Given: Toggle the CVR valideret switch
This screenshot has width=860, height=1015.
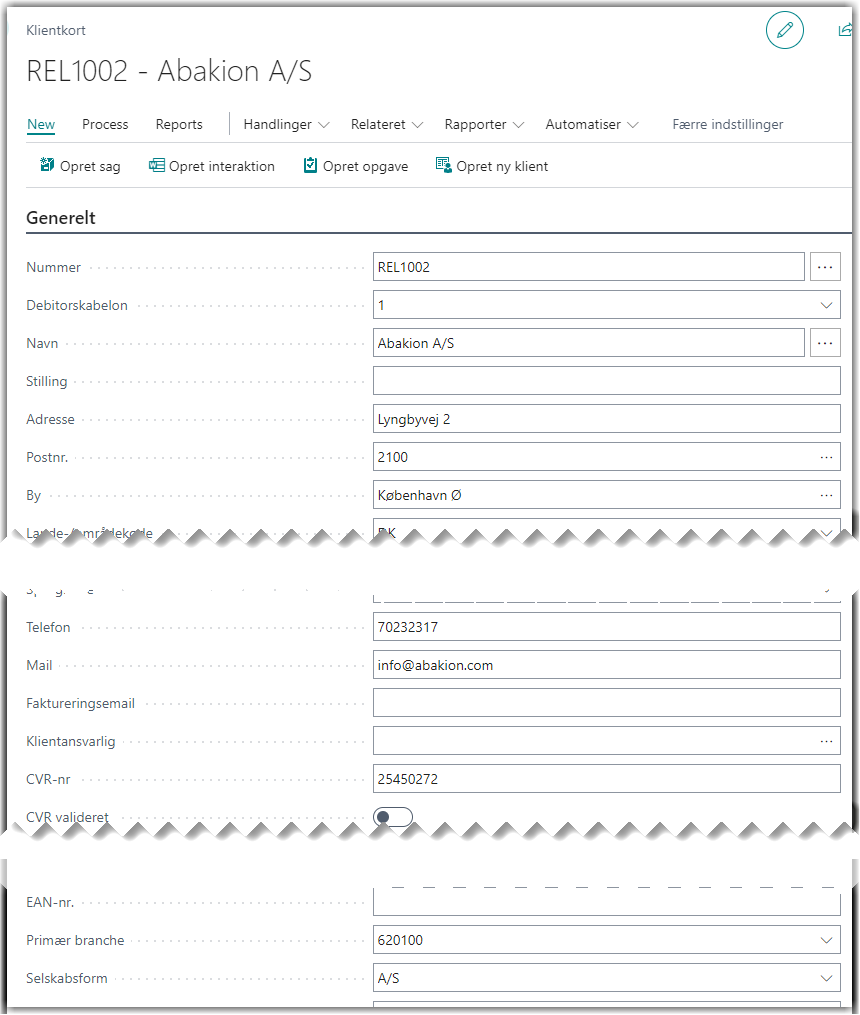Looking at the screenshot, I should [x=393, y=817].
